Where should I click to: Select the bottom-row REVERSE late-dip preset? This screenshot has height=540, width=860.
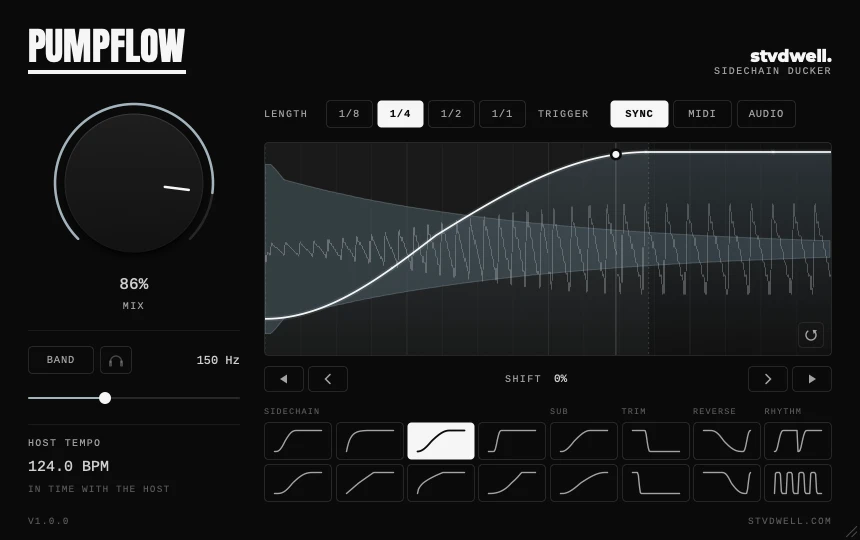pos(727,483)
